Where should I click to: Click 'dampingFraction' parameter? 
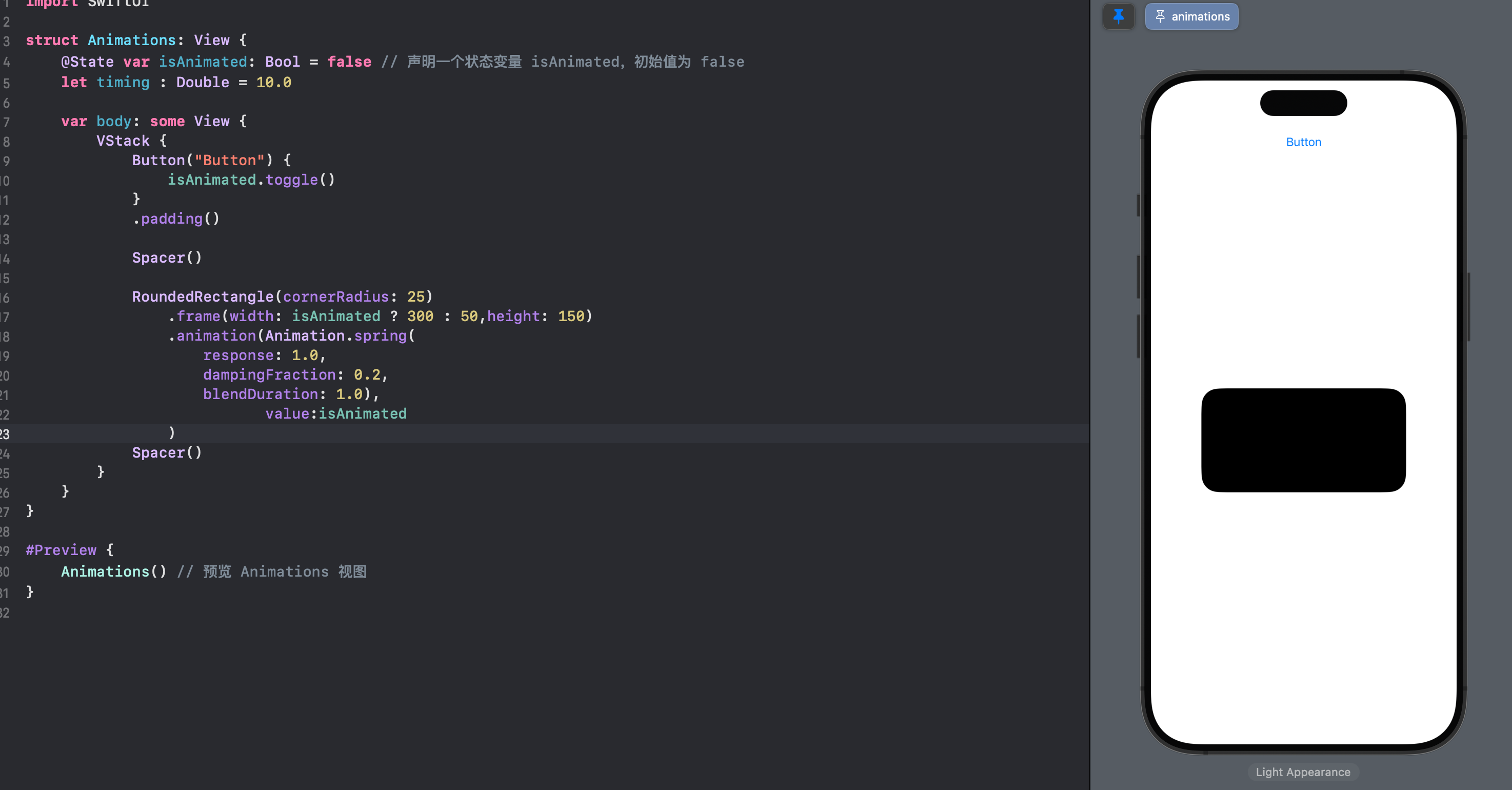tap(269, 374)
